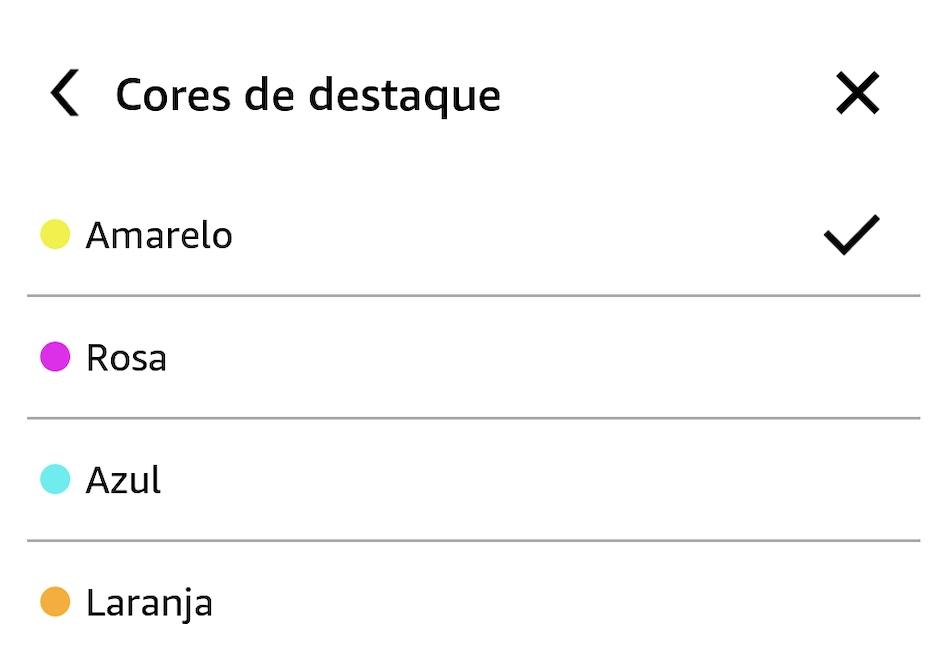Image resolution: width=948 pixels, height=666 pixels.
Task: Click the Cores de destaque title
Action: (308, 95)
